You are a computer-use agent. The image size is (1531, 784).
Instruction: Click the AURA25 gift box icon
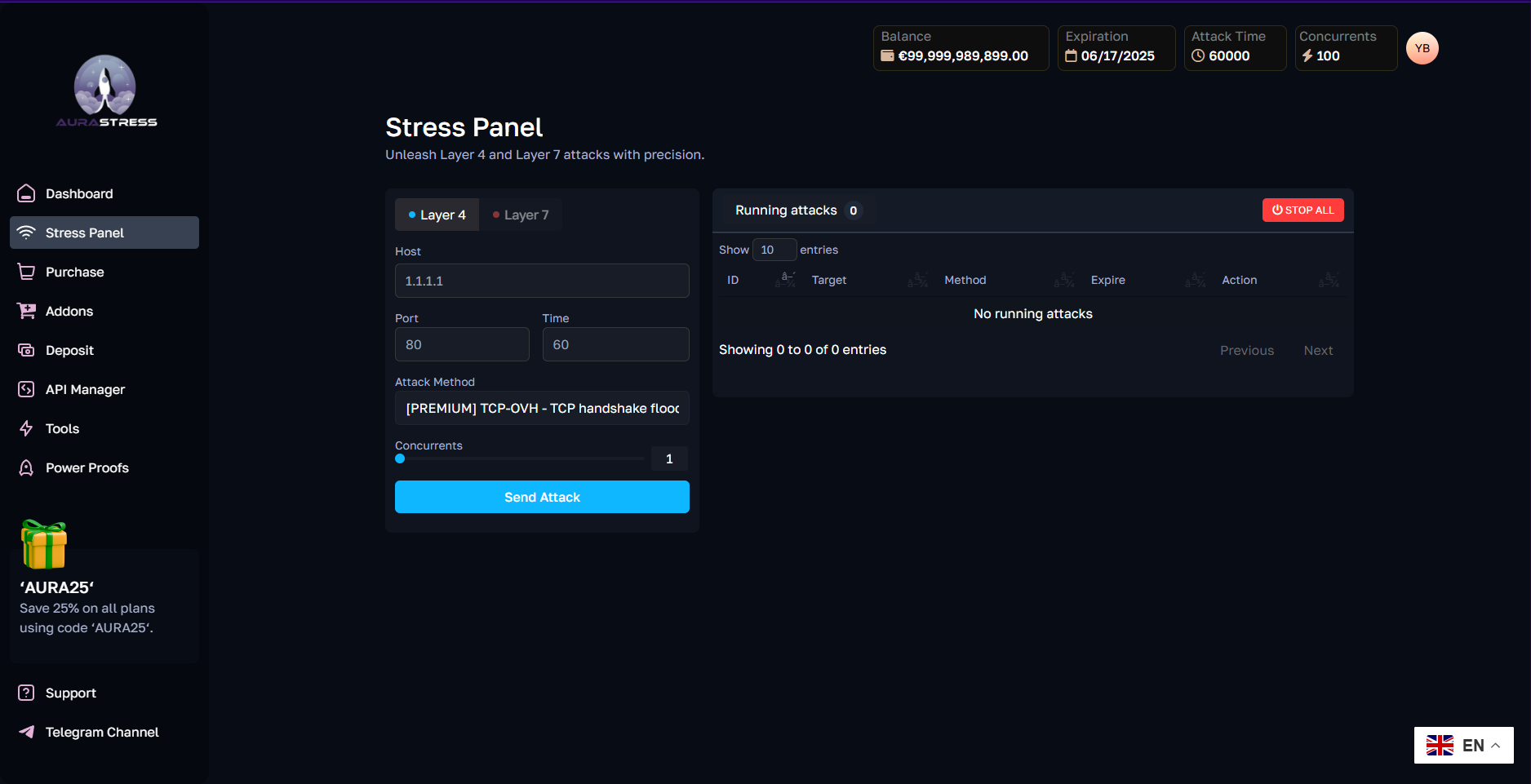(44, 544)
